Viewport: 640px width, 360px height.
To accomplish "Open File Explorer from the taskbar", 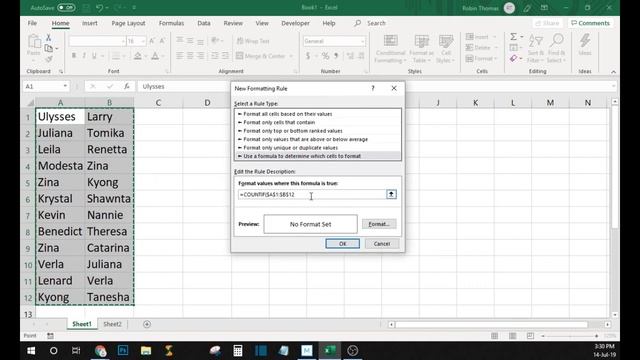I will (146, 351).
